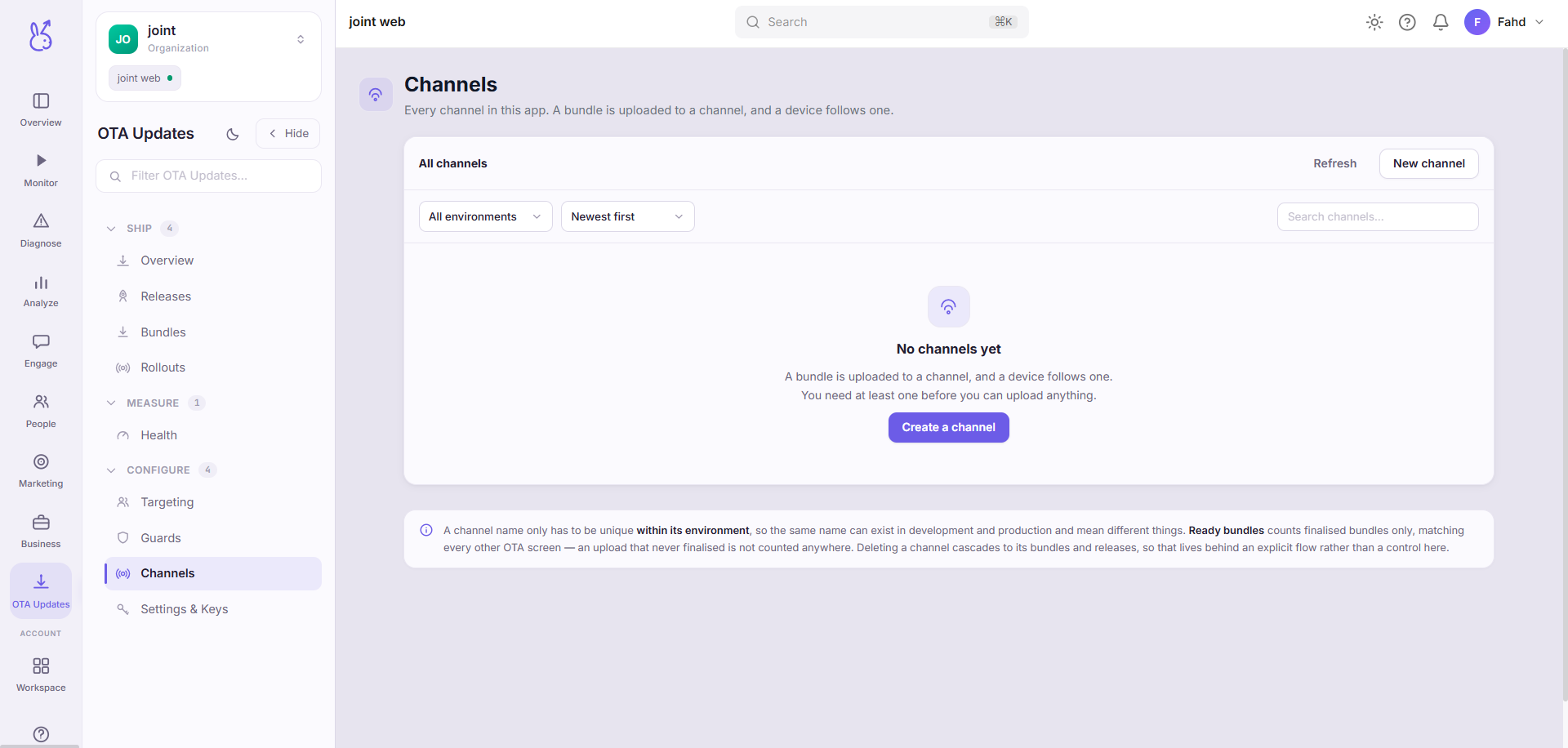
Task: Open Releases menu item
Action: point(212,296)
